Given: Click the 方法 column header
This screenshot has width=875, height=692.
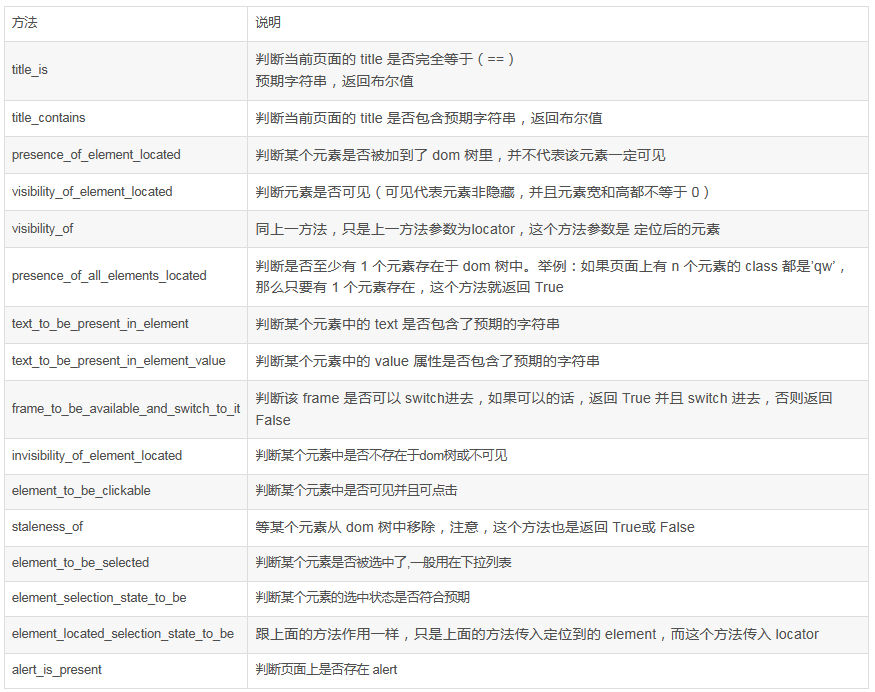Looking at the screenshot, I should (24, 22).
